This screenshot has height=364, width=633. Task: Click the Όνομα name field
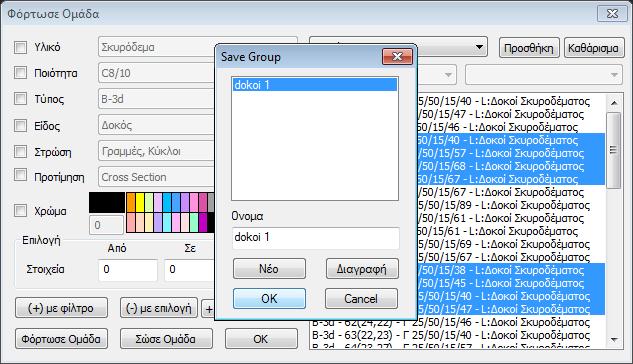(x=315, y=238)
